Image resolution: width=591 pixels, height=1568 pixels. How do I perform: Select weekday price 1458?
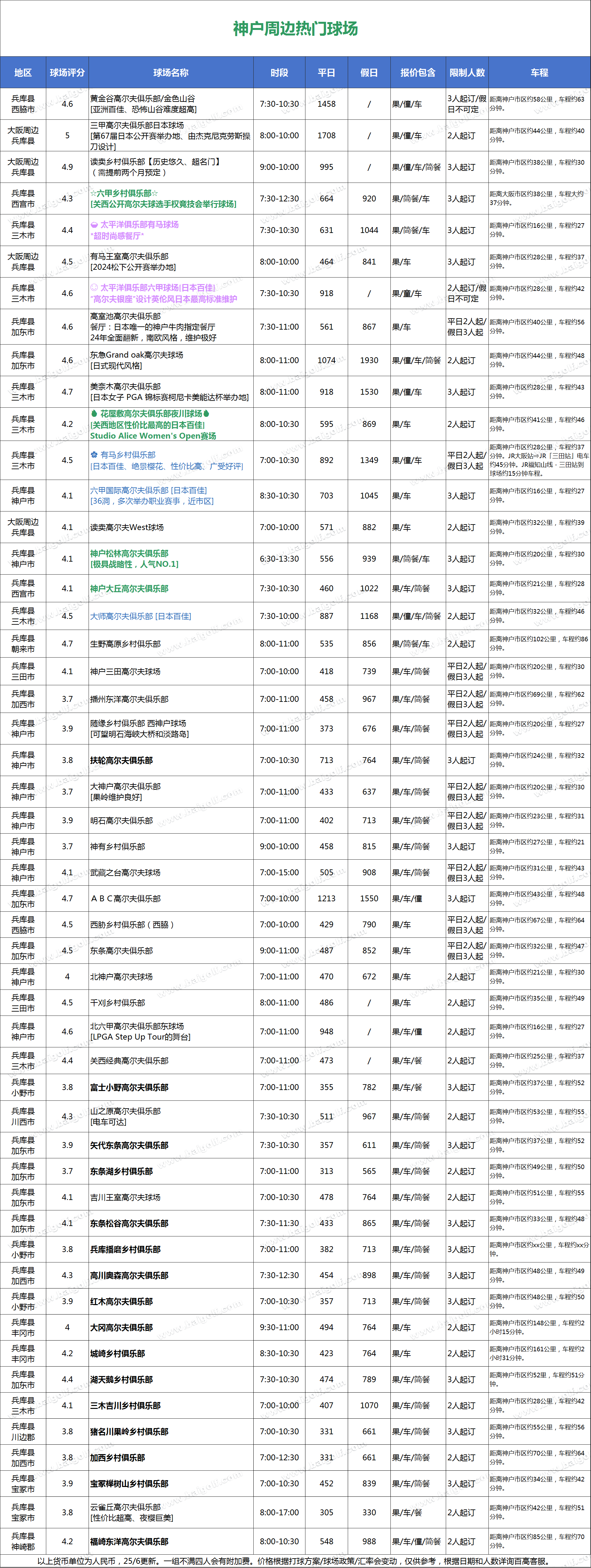point(327,104)
